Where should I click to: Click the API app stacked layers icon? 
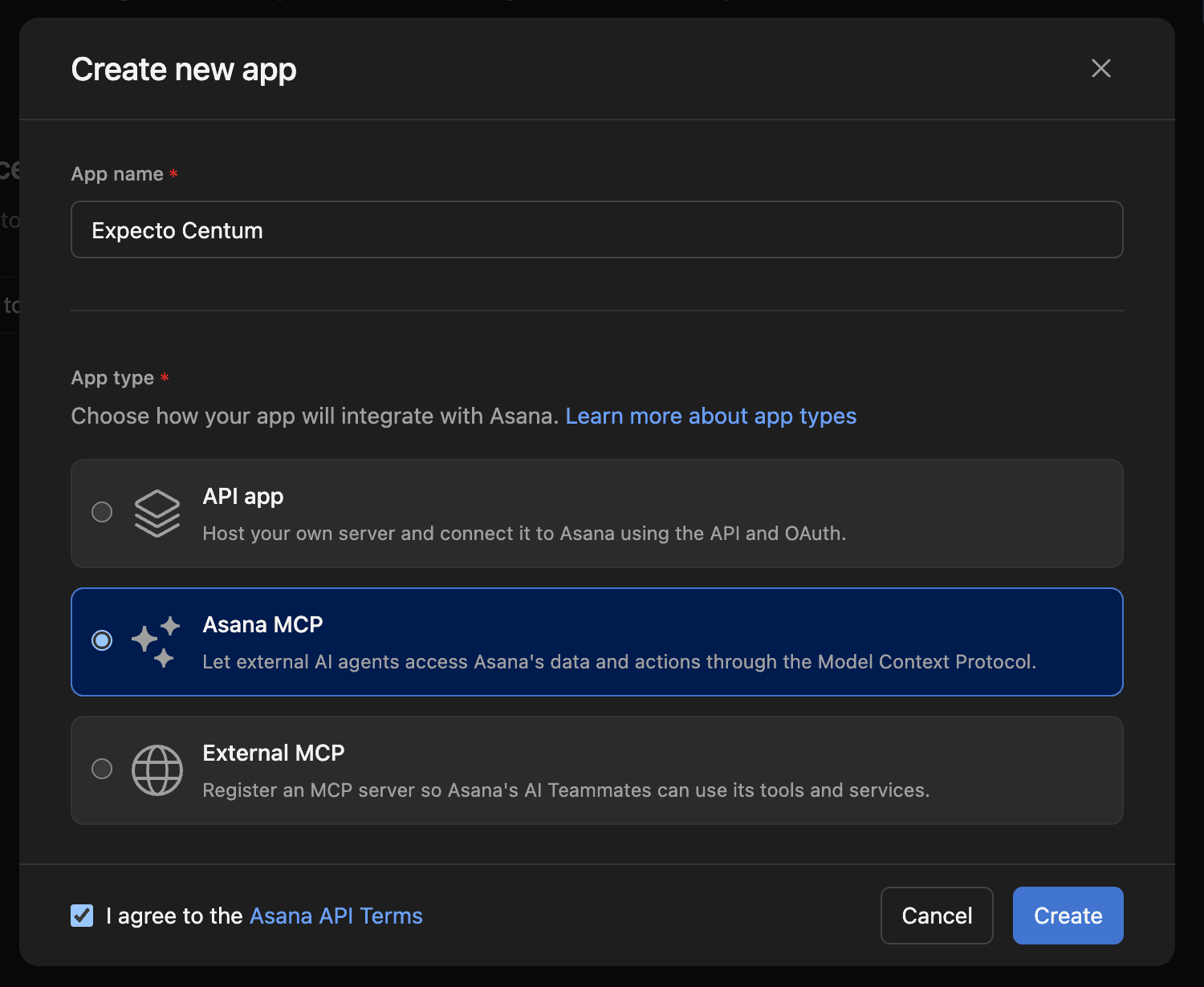(x=157, y=514)
